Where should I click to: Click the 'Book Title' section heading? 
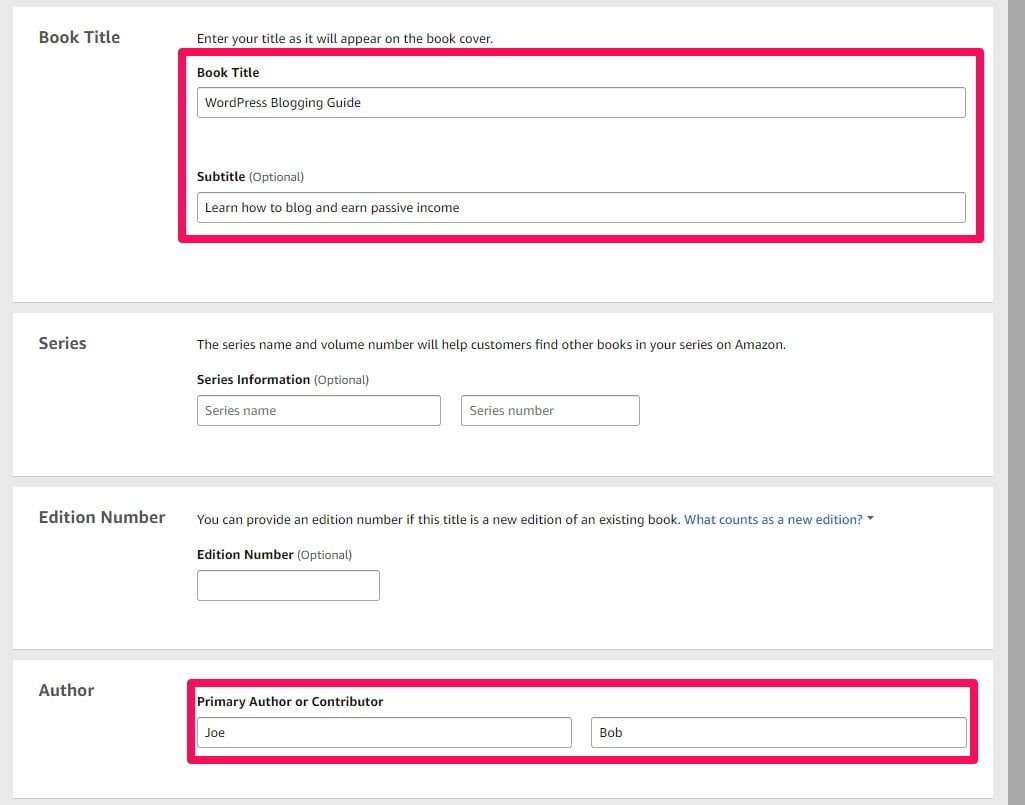coord(79,37)
